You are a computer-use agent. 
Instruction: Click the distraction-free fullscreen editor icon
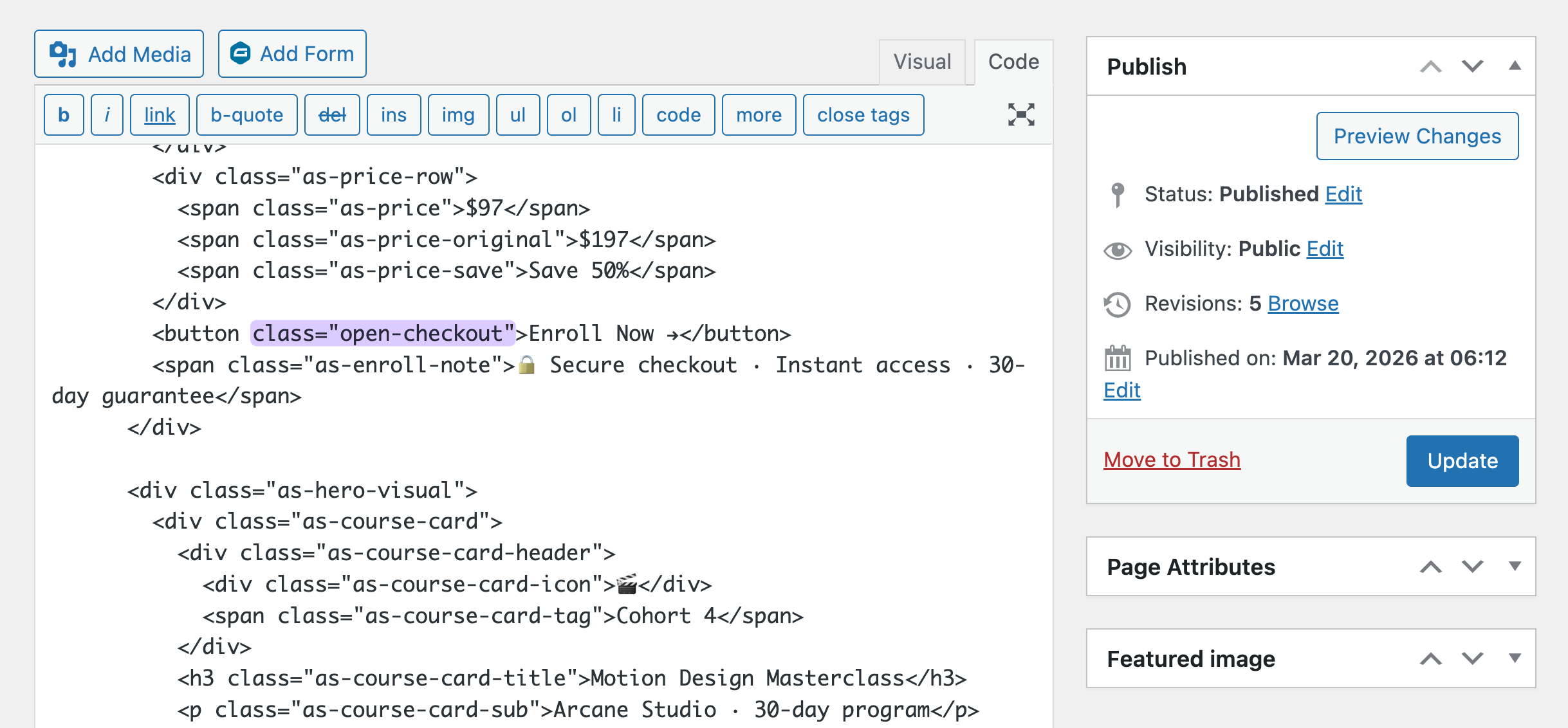click(1020, 114)
